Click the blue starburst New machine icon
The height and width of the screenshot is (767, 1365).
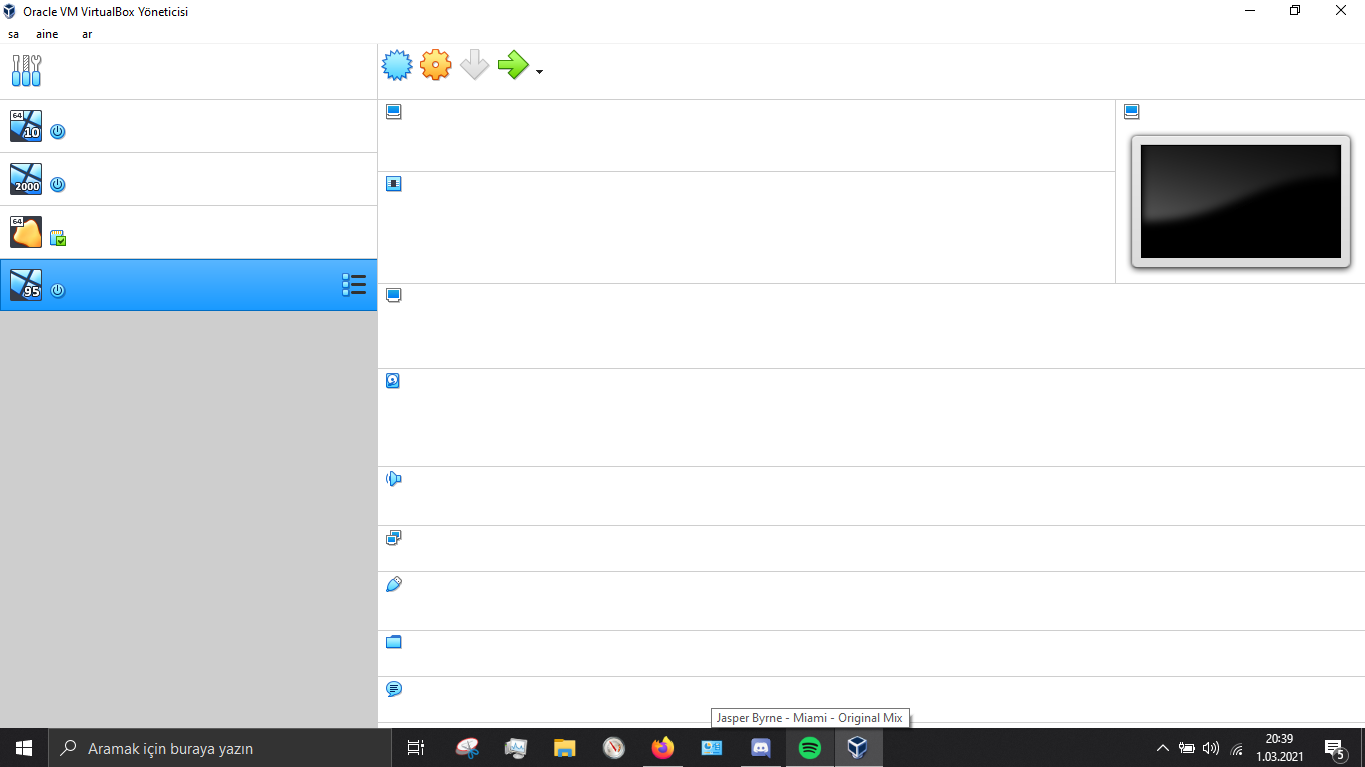pos(397,66)
